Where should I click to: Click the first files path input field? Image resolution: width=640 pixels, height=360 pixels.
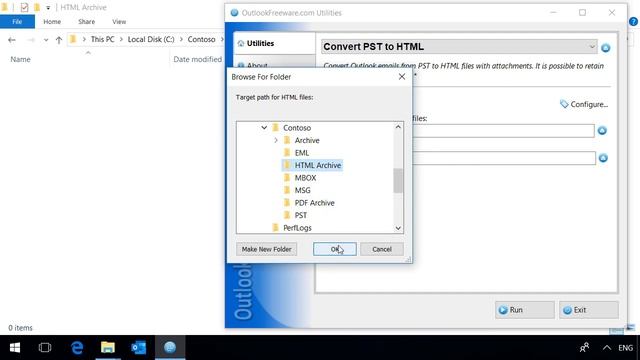point(503,131)
